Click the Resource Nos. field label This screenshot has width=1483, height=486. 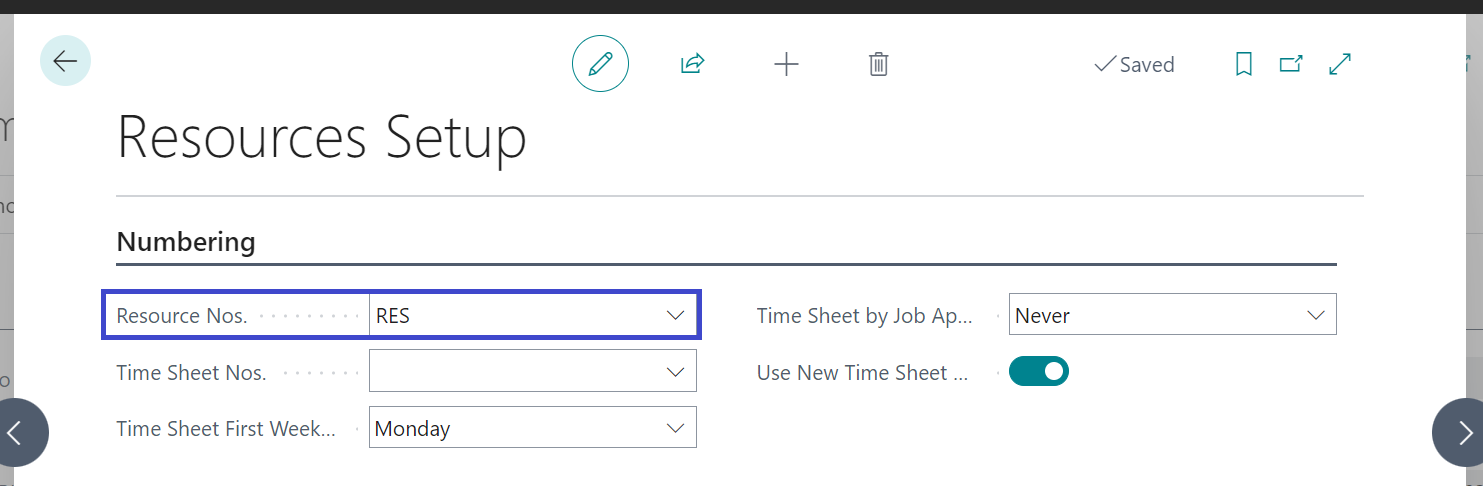[182, 316]
